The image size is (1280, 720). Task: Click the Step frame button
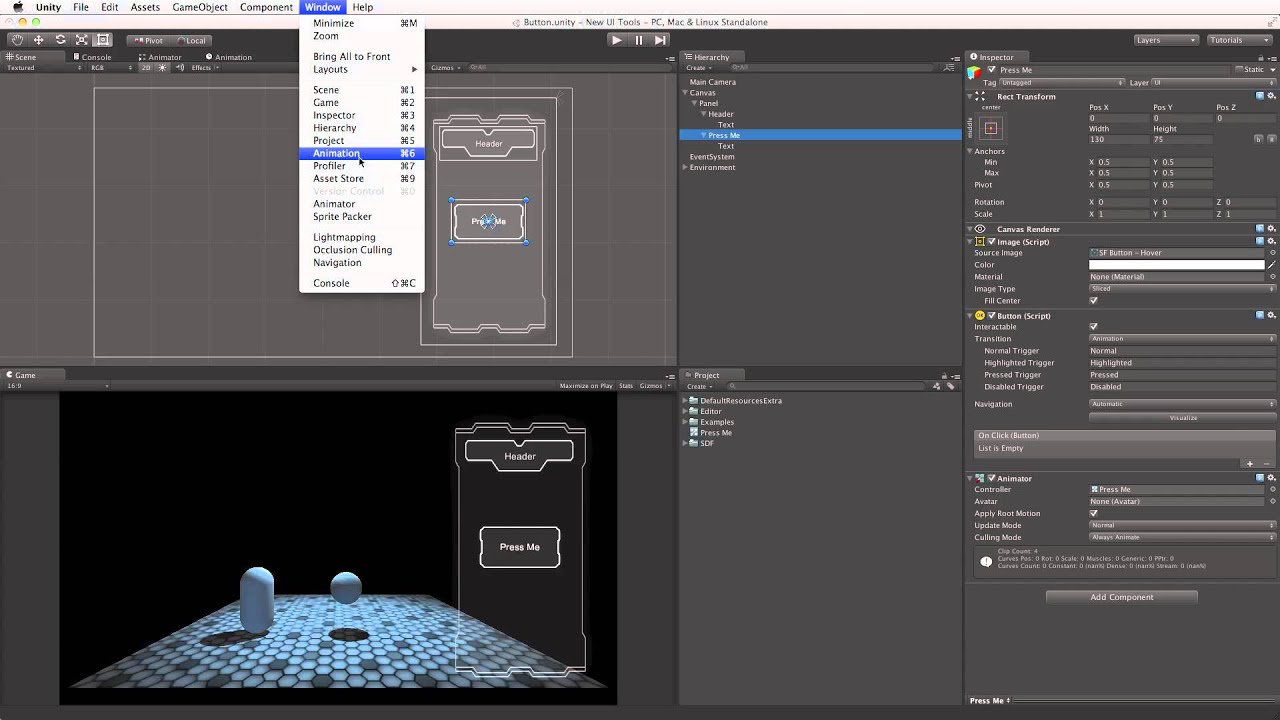tap(660, 40)
